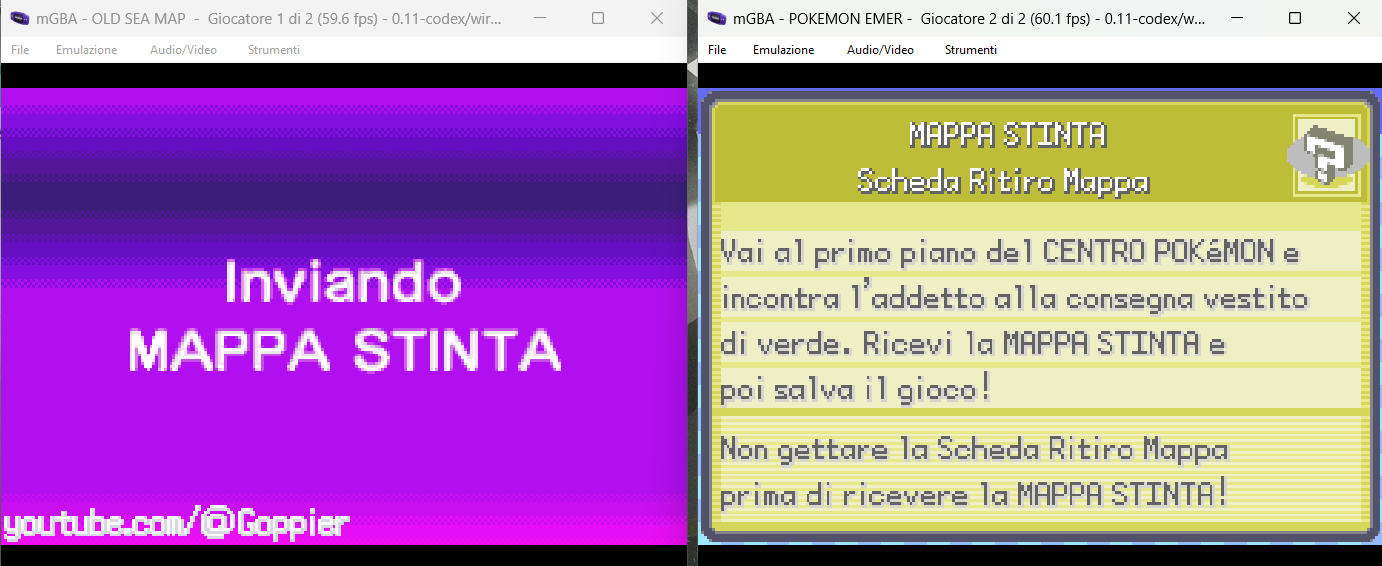Viewport: 1382px width, 566px height.
Task: Click the 'Scheda Ritiro Mappa' card subtitle
Action: 1003,181
